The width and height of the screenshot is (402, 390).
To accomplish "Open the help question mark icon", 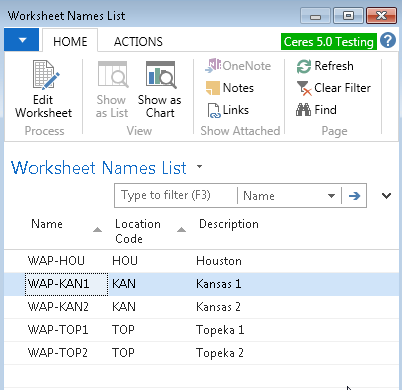I will coord(388,41).
